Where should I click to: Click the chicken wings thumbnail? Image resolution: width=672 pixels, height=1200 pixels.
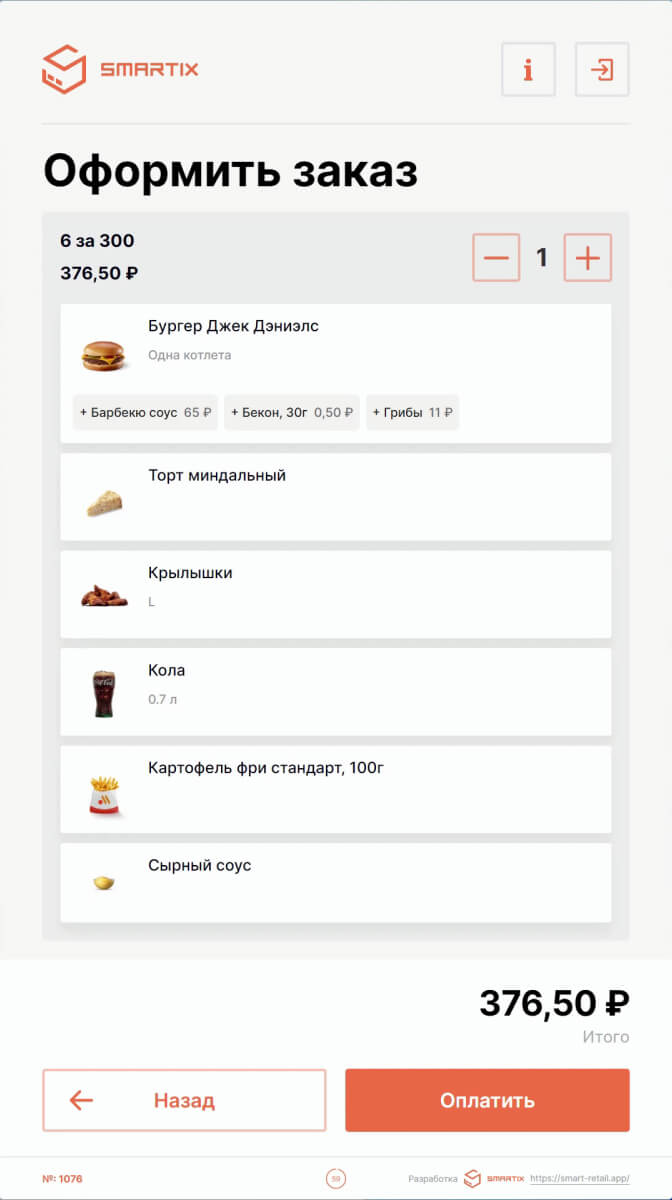tap(104, 597)
